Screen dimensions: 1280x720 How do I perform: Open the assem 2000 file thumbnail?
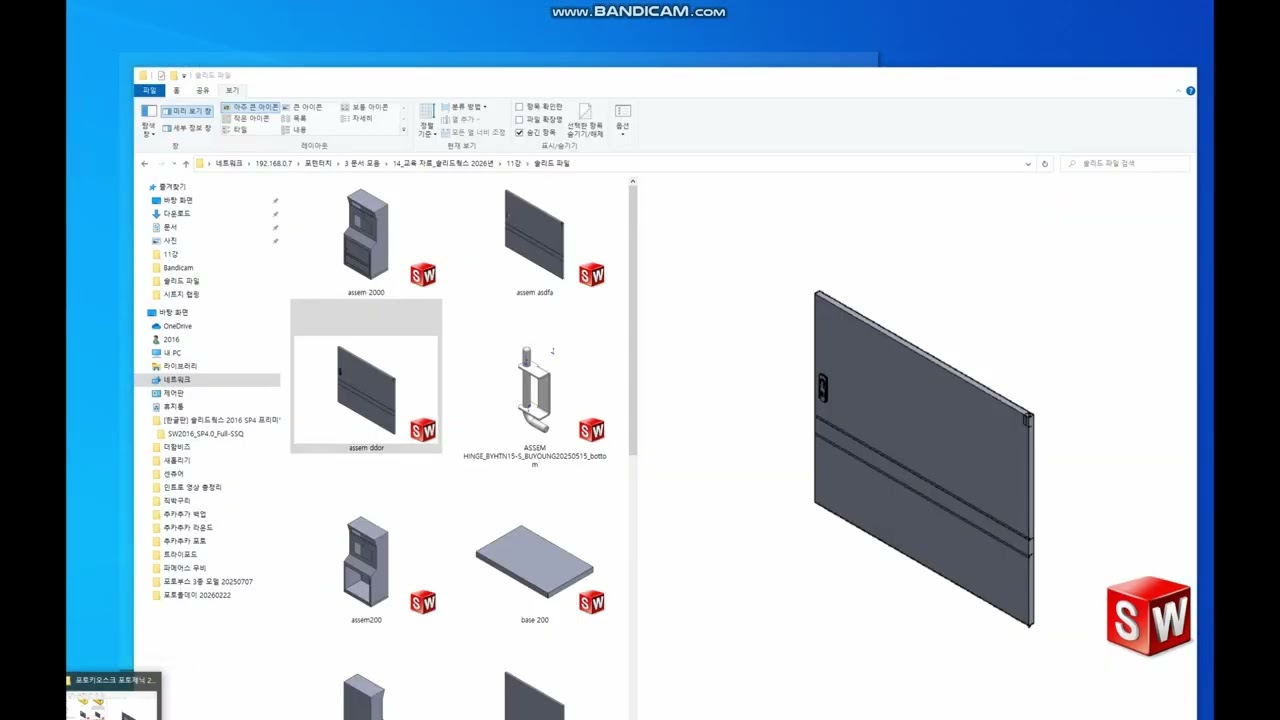point(366,236)
